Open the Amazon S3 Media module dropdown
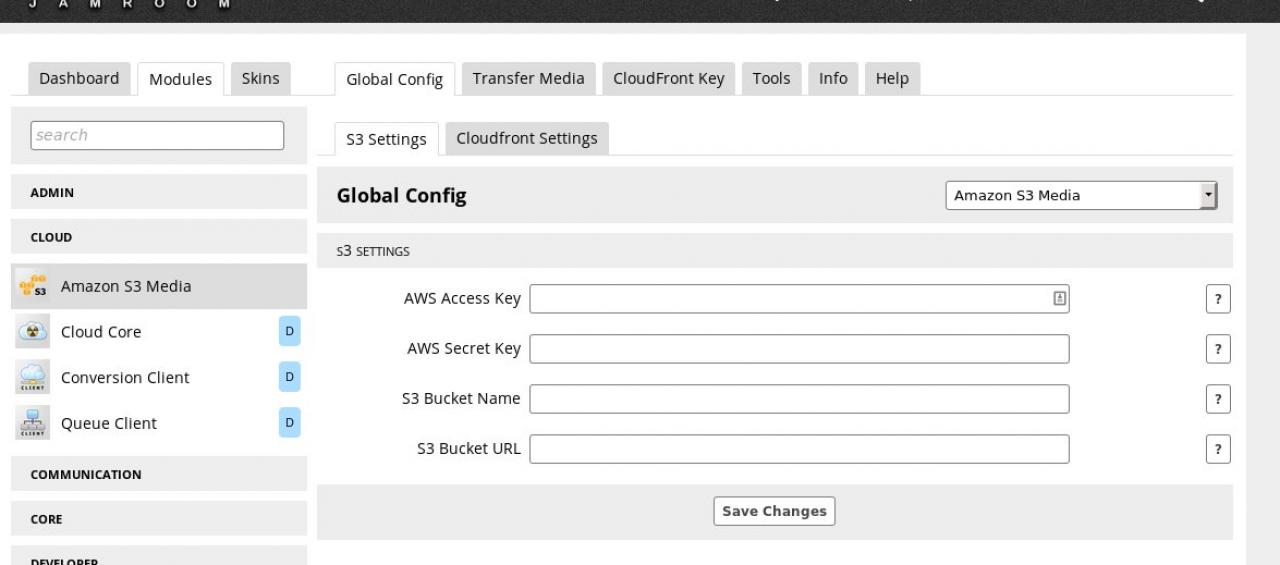Screen dimensions: 1280x565 1081,196
